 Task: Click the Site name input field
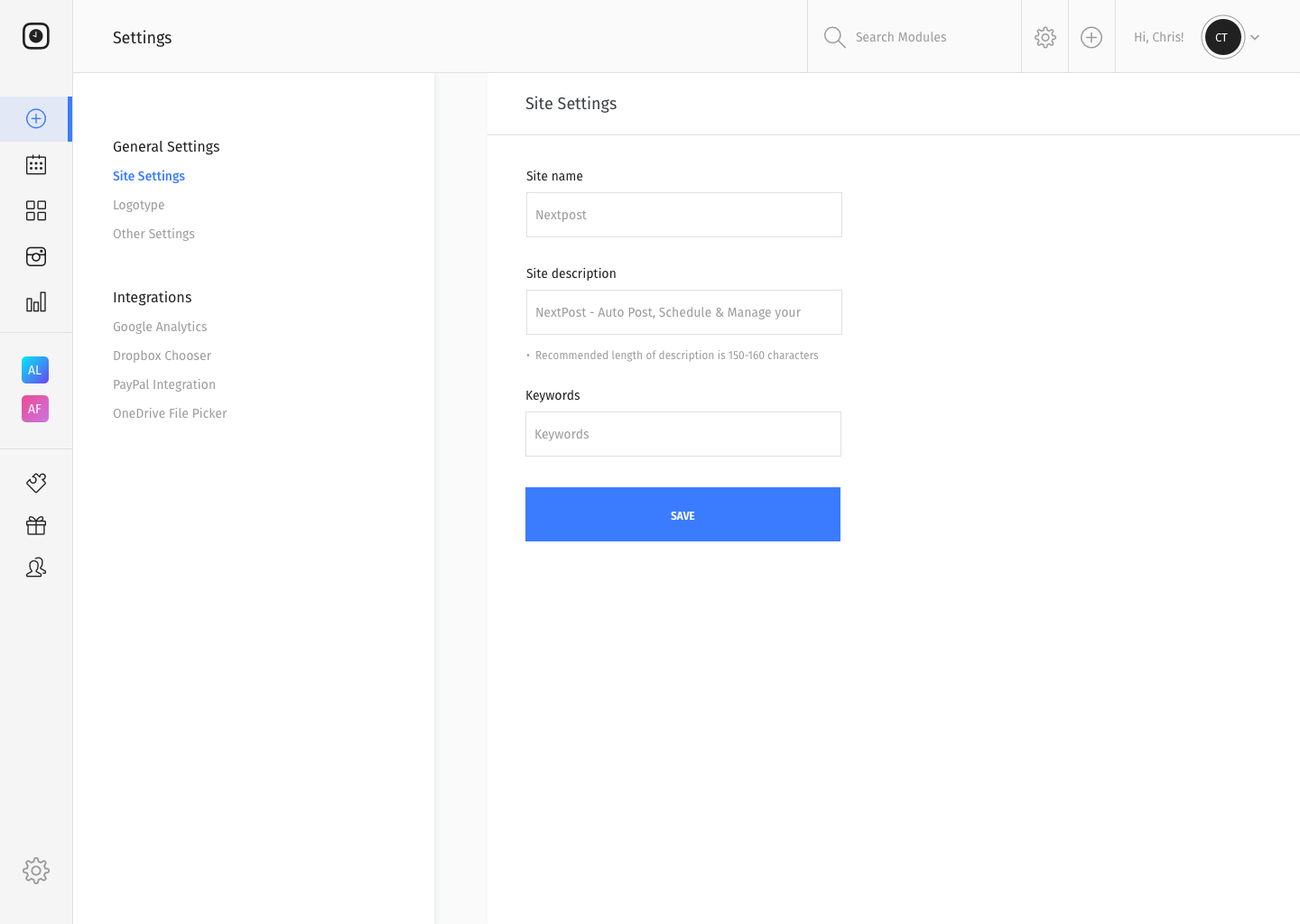pyautogui.click(x=684, y=215)
